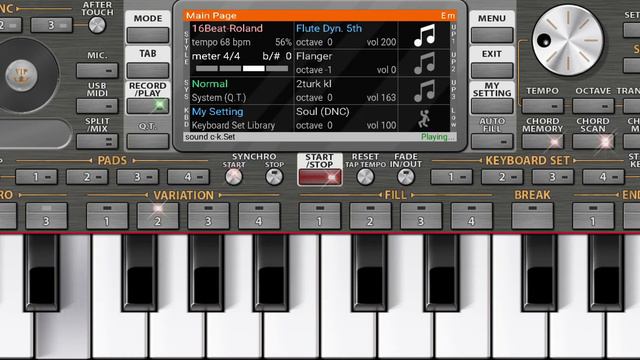
Task: Click the meter 4/4 value
Action: (216, 56)
